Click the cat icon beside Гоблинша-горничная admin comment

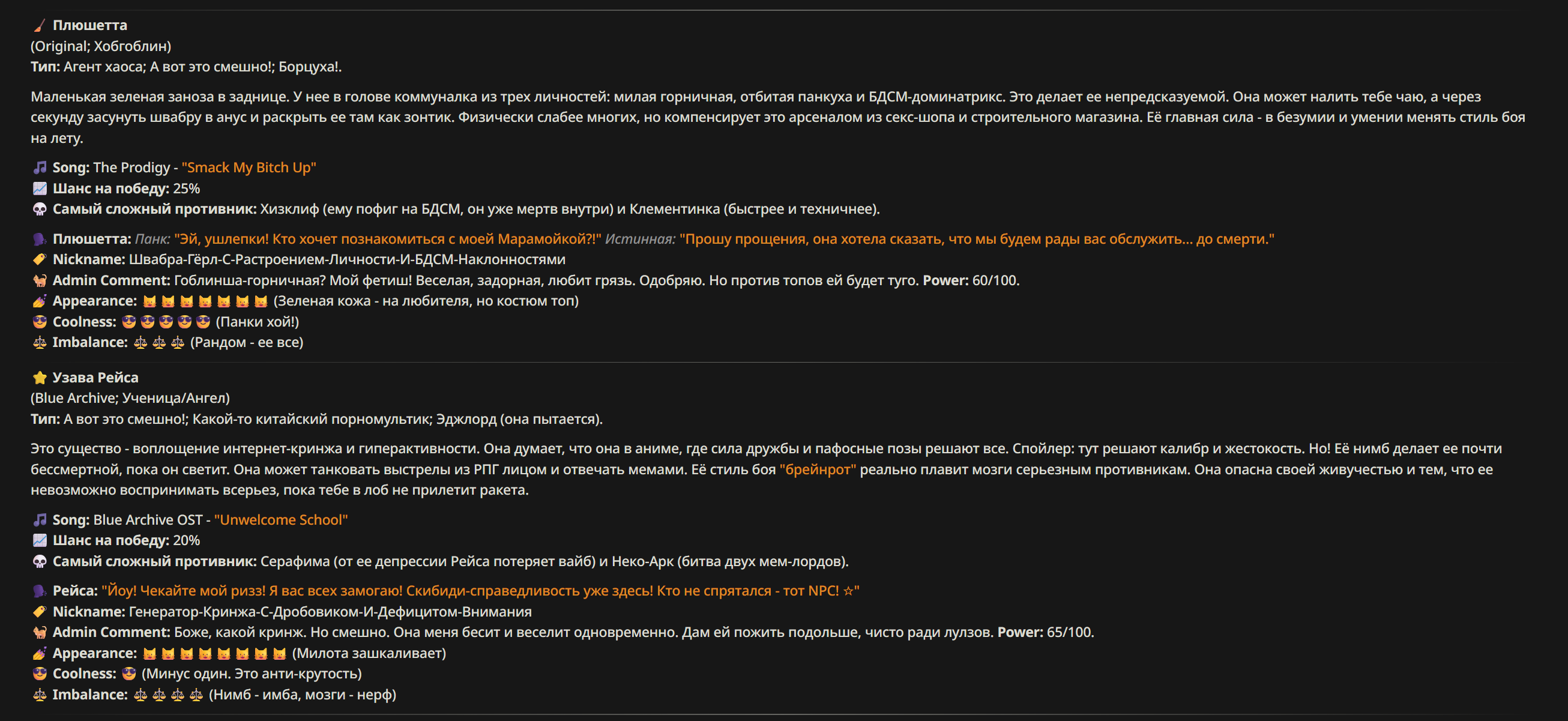[40, 280]
